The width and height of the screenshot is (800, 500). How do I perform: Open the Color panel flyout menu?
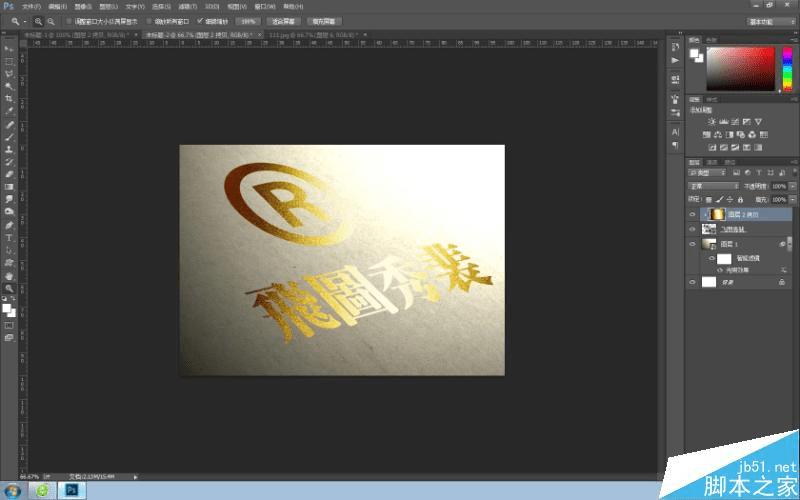pos(794,40)
